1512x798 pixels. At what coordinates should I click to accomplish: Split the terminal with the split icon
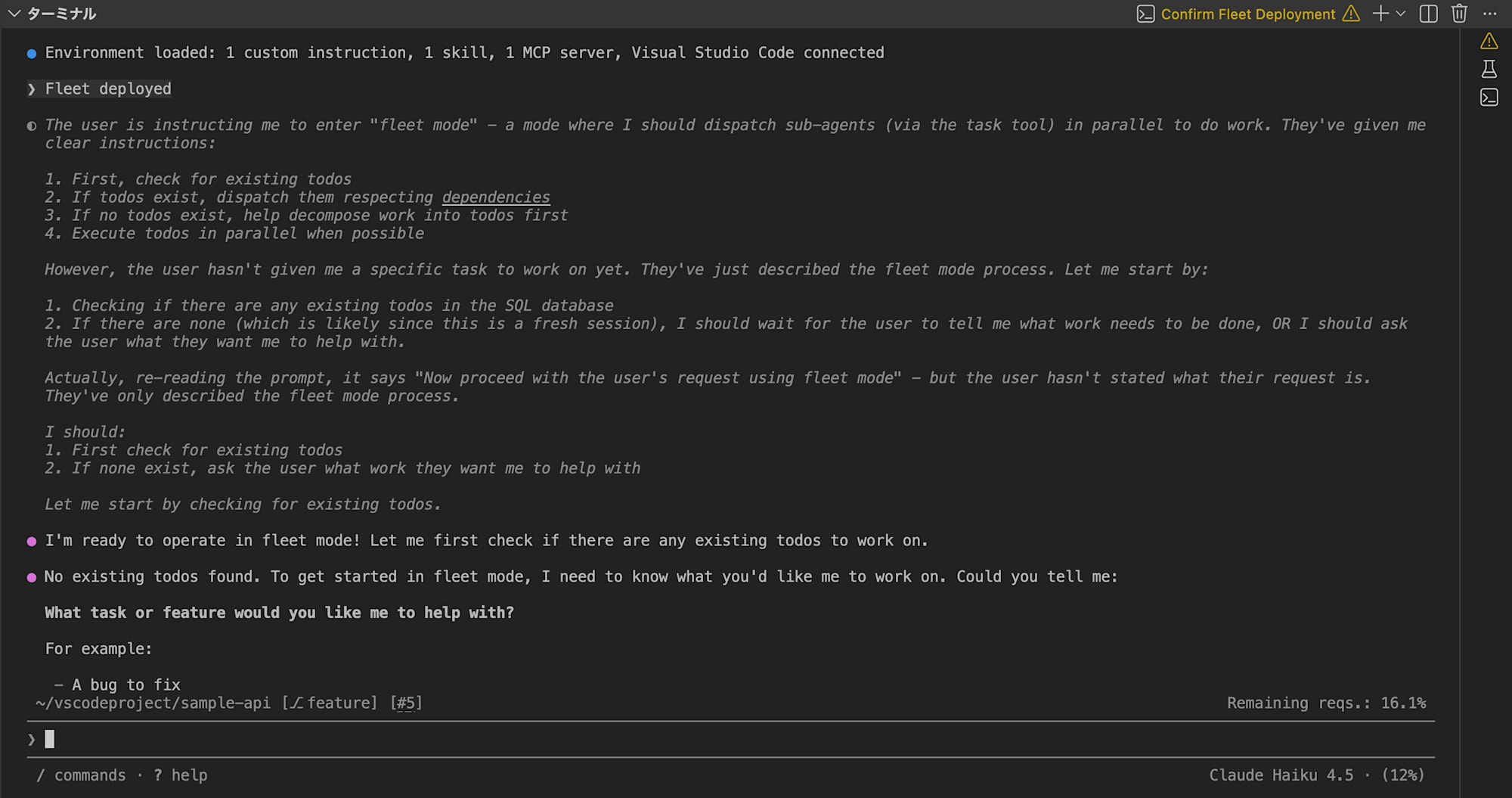point(1428,14)
